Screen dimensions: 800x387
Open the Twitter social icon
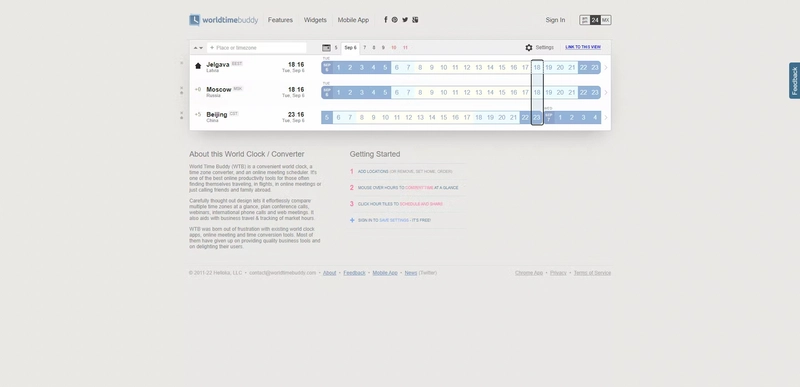(405, 20)
